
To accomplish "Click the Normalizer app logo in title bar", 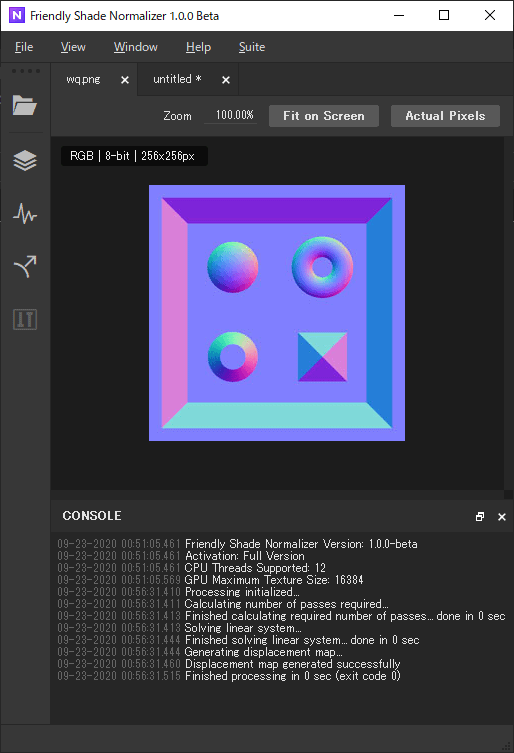I will 17,15.
